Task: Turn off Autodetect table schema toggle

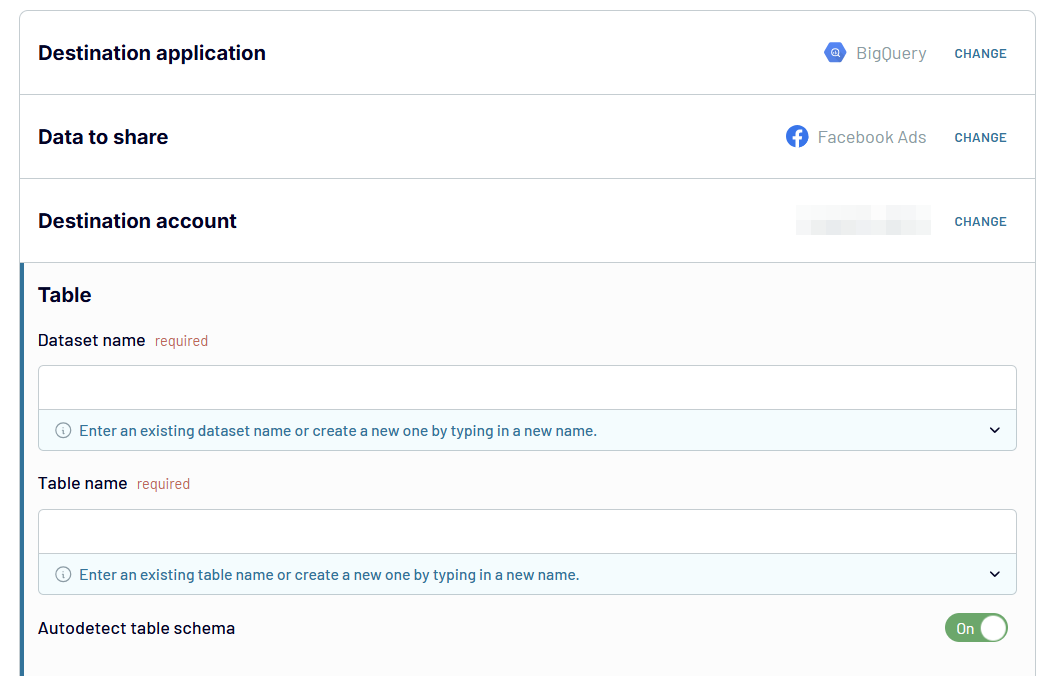Action: (977, 628)
